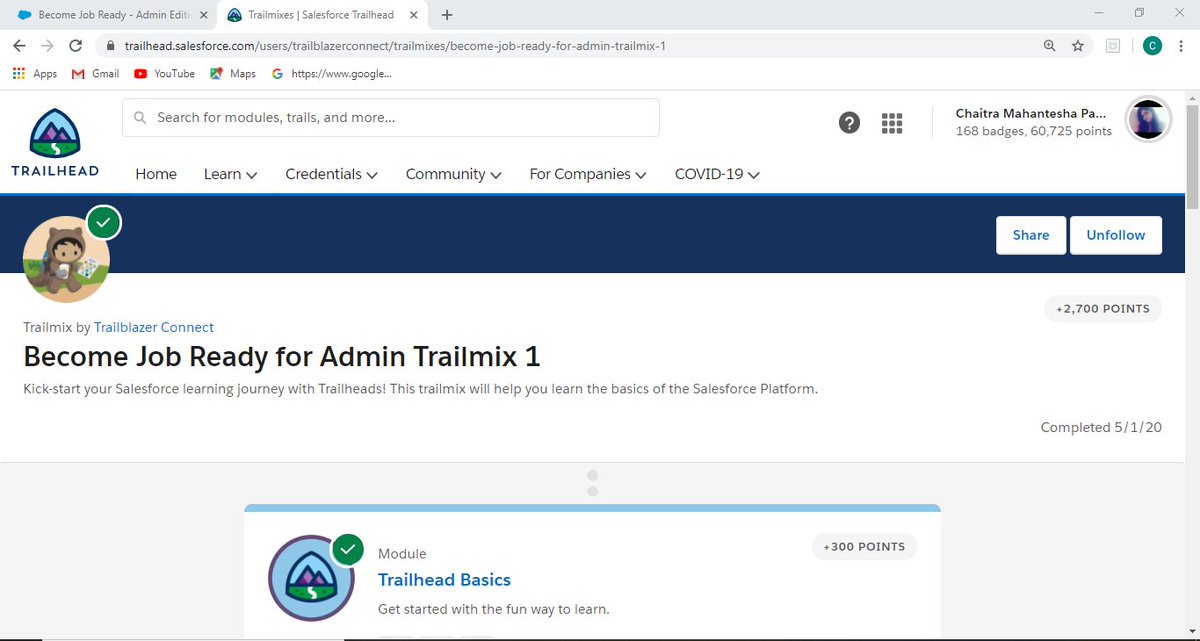1200x641 pixels.
Task: Click the Trailhead logo
Action: [x=55, y=142]
